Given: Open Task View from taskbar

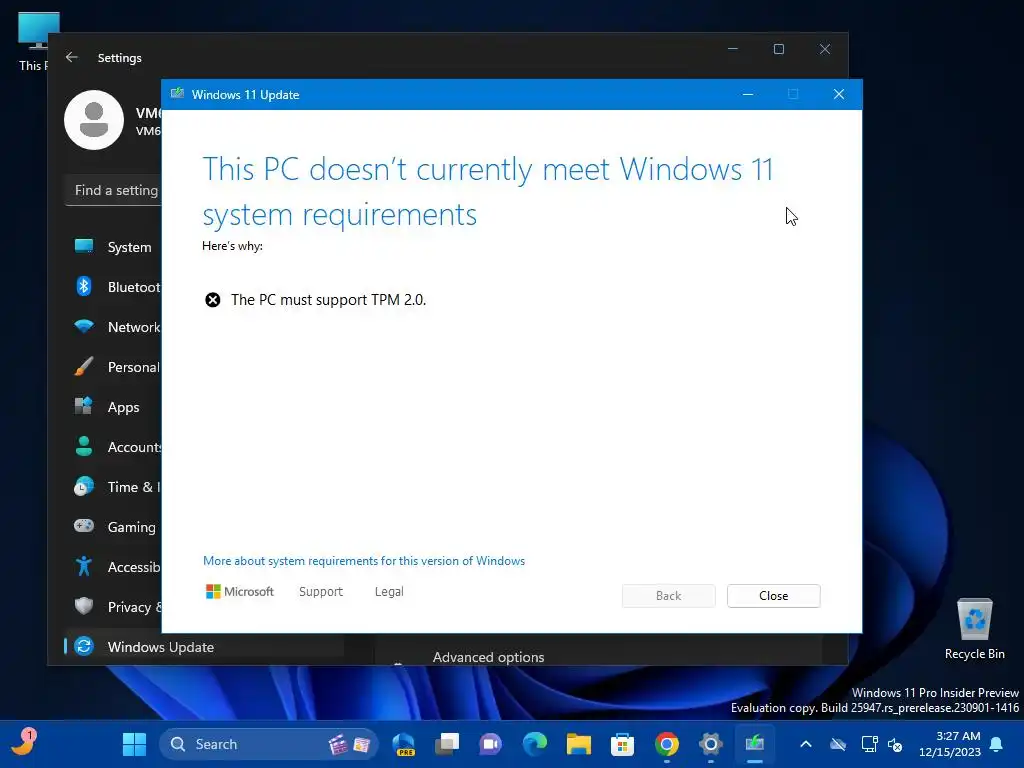Looking at the screenshot, I should pos(447,744).
